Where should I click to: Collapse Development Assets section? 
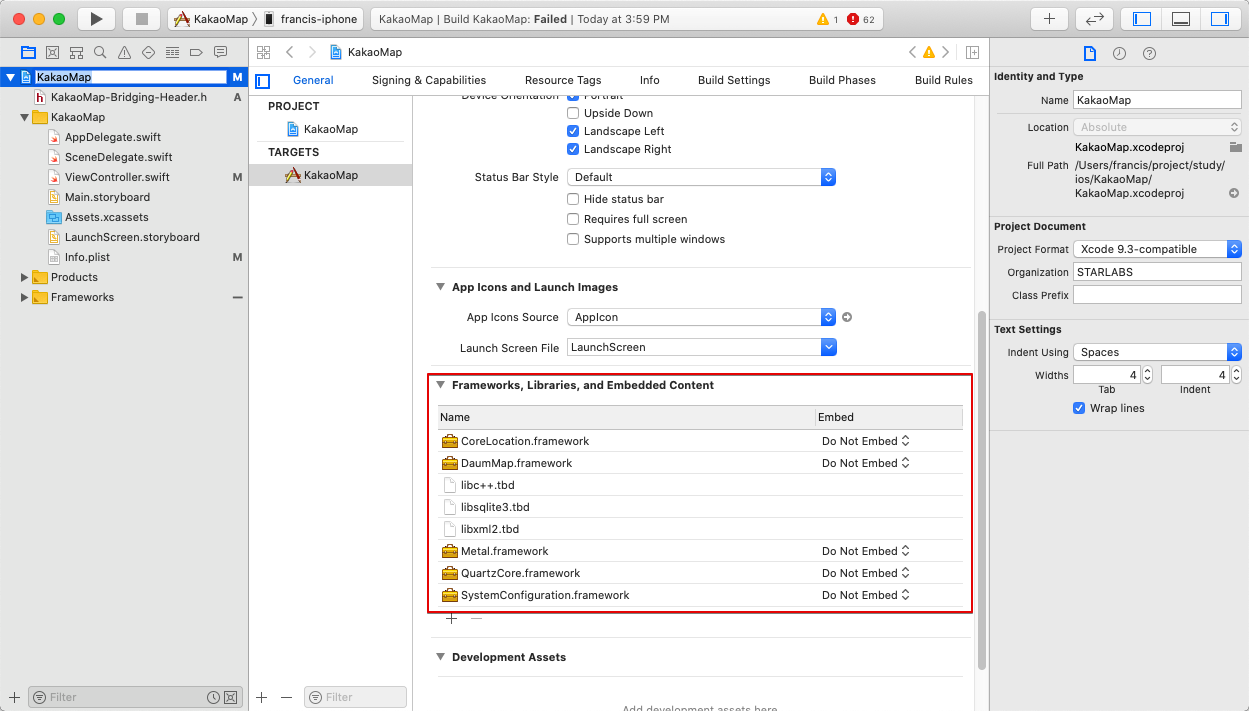[x=440, y=657]
